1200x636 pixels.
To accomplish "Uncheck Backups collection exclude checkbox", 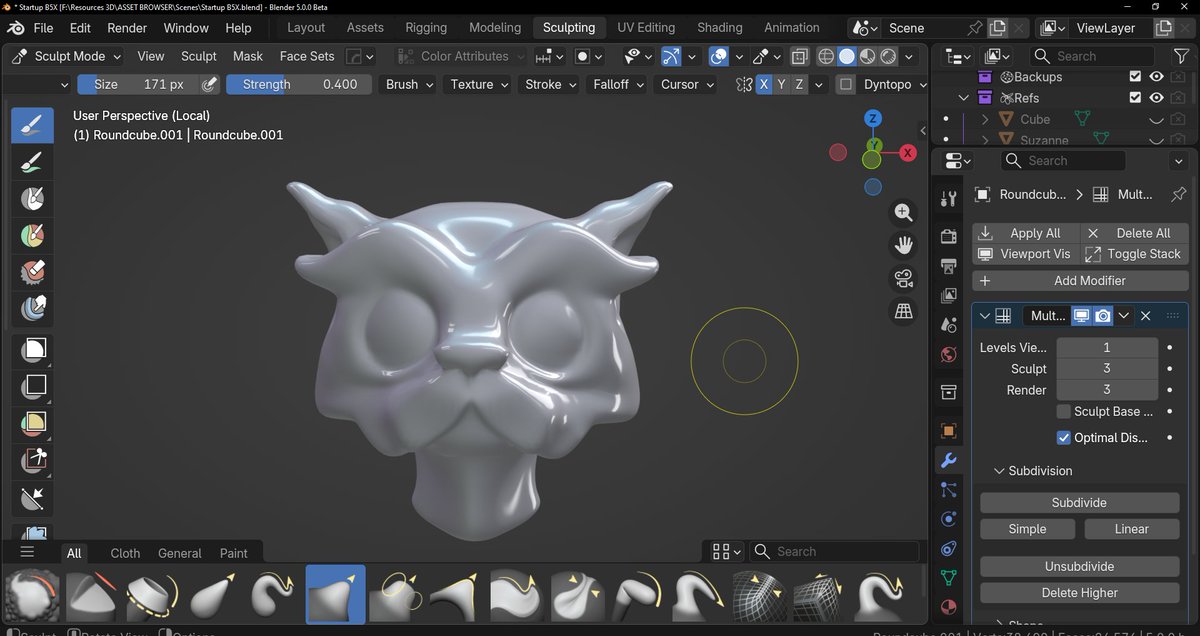I will pos(1135,76).
